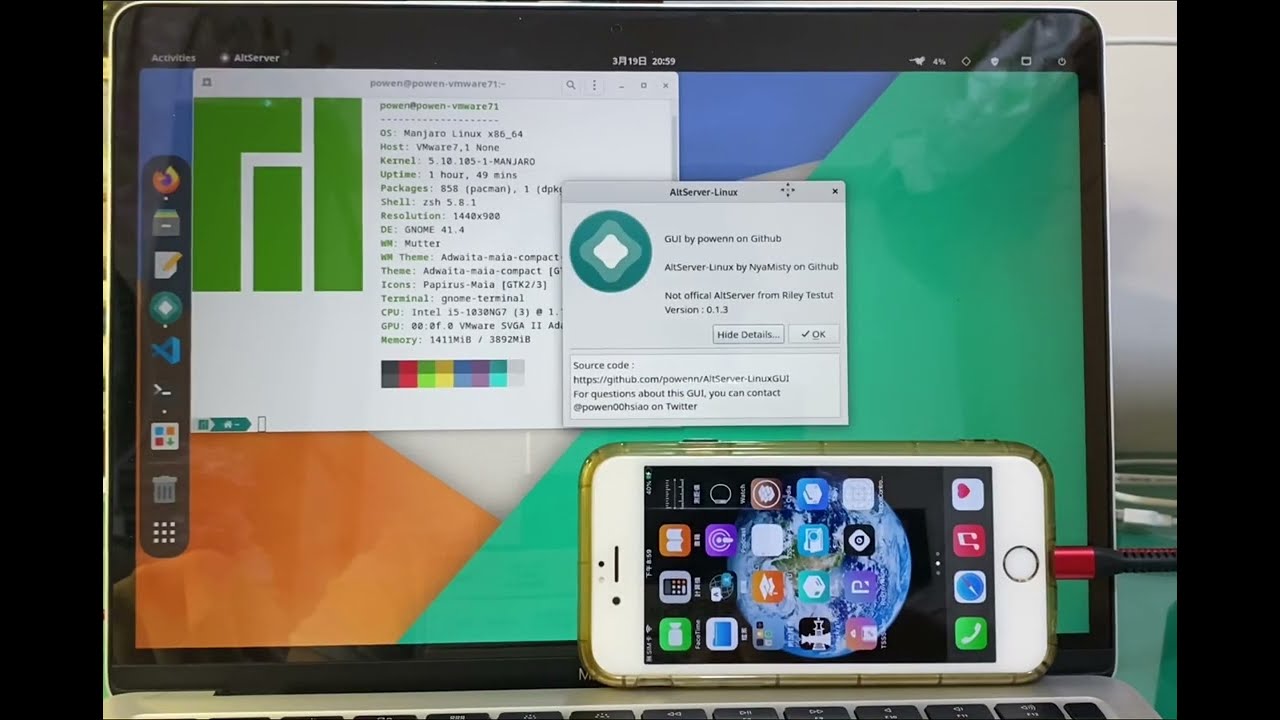Open the software manager dock icon
Screen dimensions: 1280x720
tap(165, 436)
